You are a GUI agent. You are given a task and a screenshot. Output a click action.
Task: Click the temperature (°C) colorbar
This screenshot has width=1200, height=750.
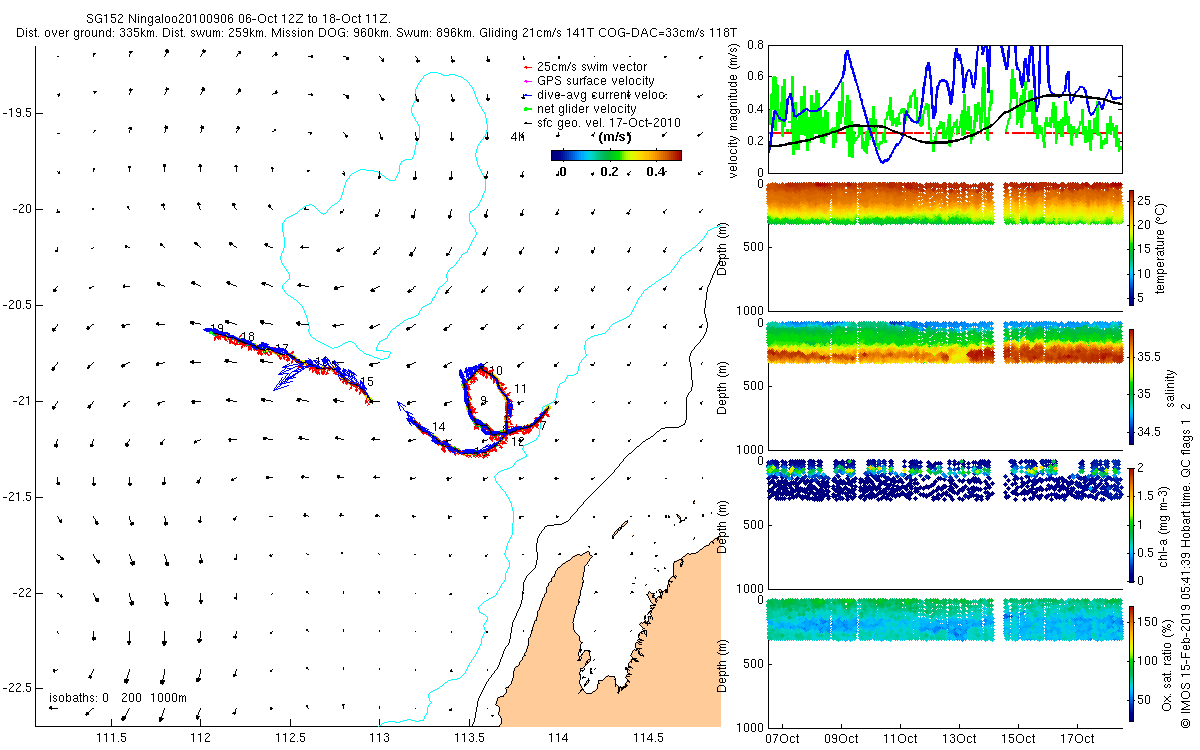tap(1132, 246)
